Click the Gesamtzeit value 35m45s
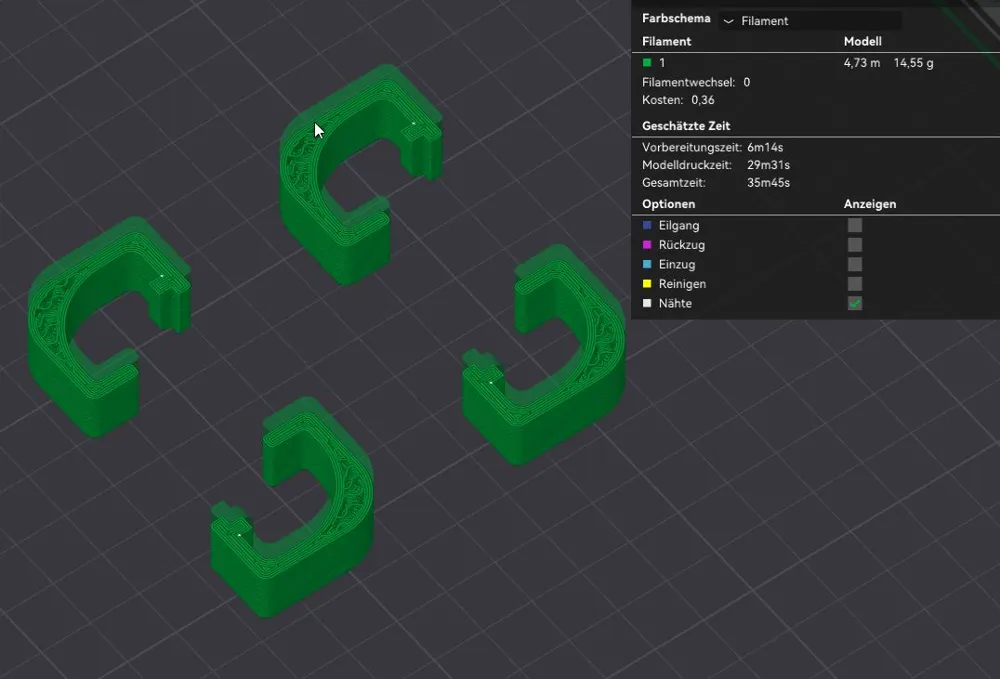1000x679 pixels. tap(768, 182)
